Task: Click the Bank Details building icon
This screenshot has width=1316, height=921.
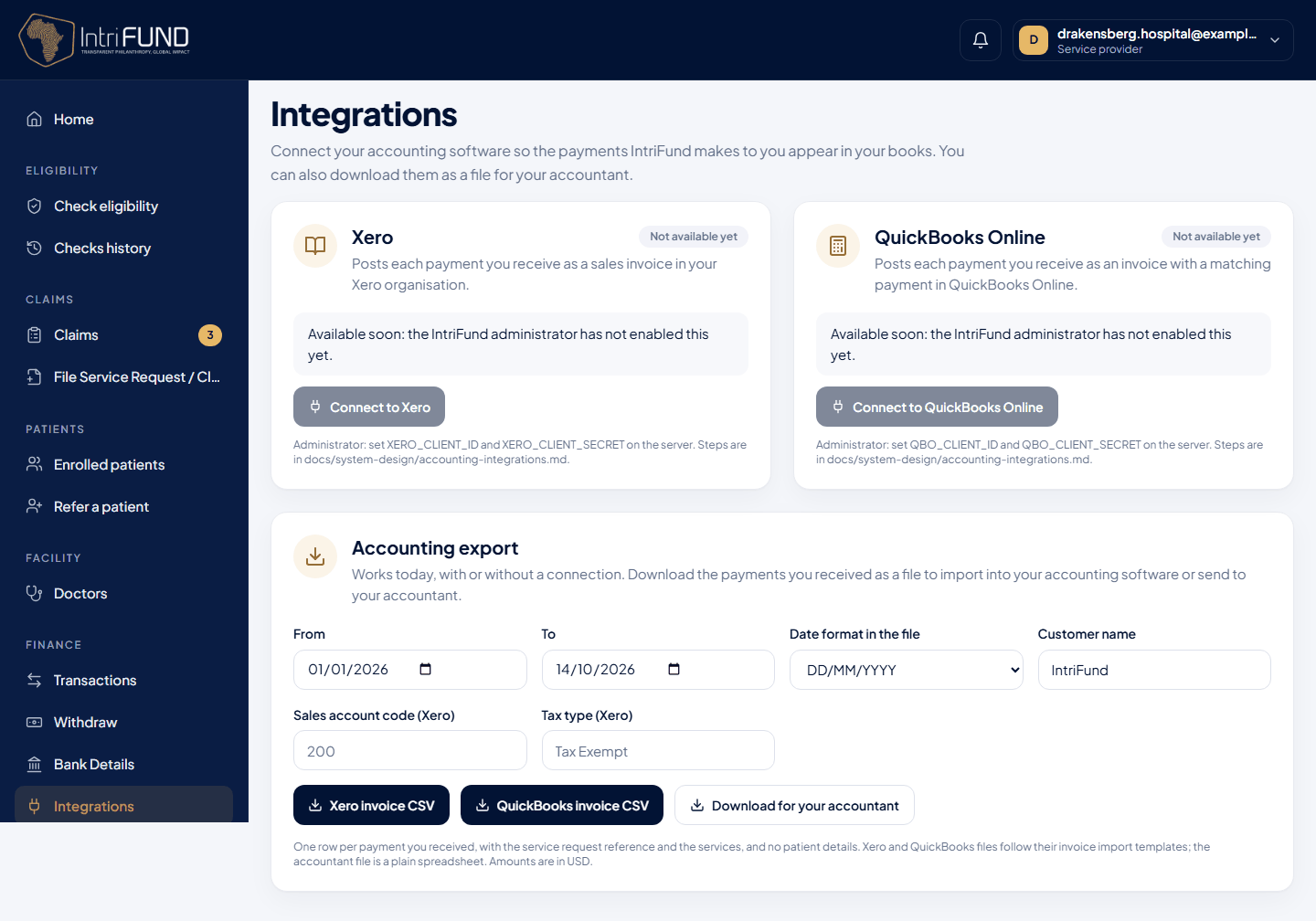Action: pos(35,765)
